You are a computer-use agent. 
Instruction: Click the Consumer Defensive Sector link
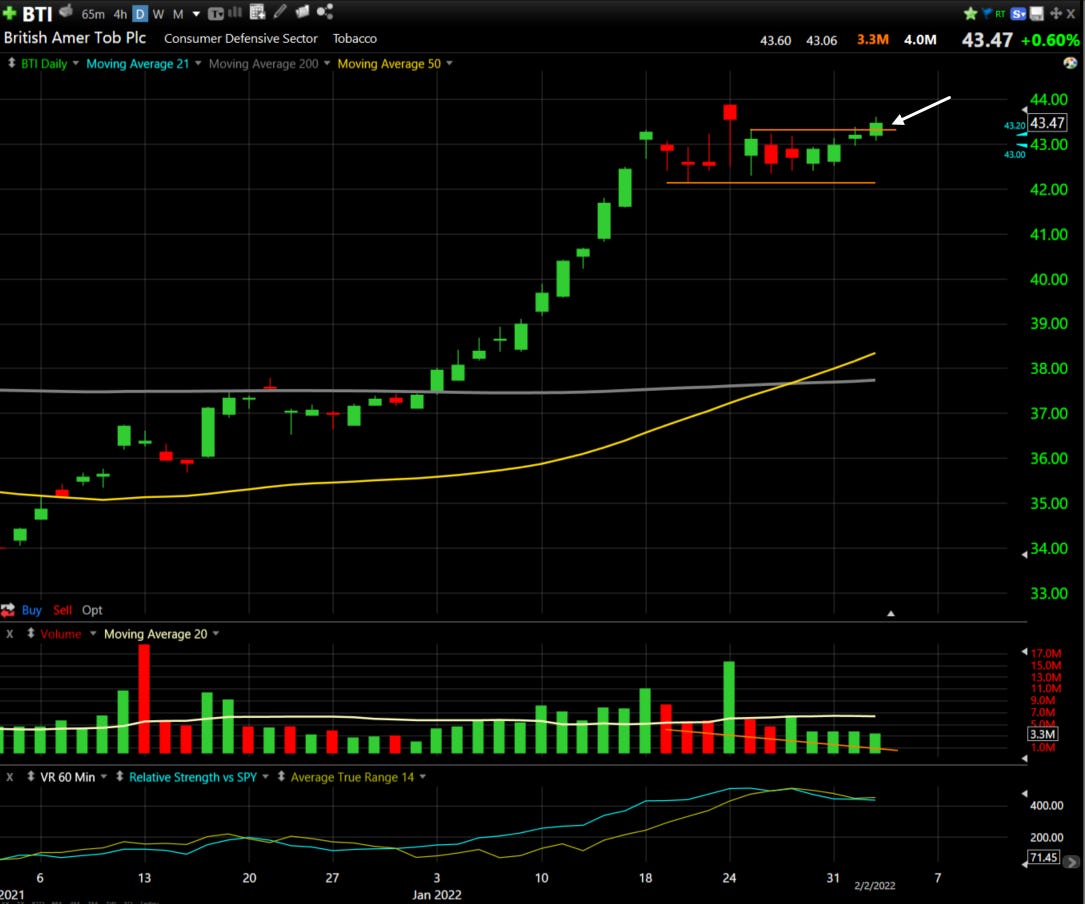(241, 39)
